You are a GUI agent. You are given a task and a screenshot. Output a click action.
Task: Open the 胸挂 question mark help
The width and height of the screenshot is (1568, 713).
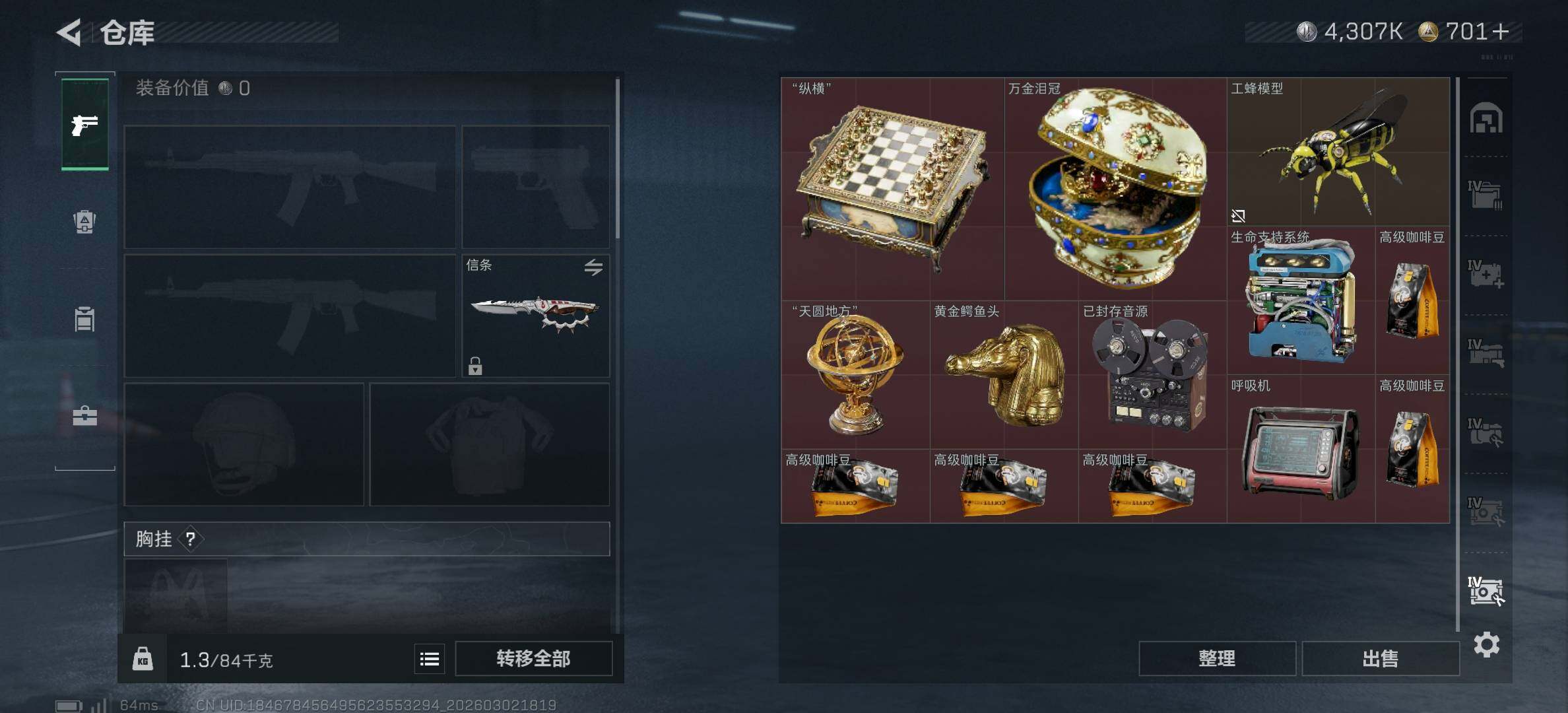pos(191,539)
